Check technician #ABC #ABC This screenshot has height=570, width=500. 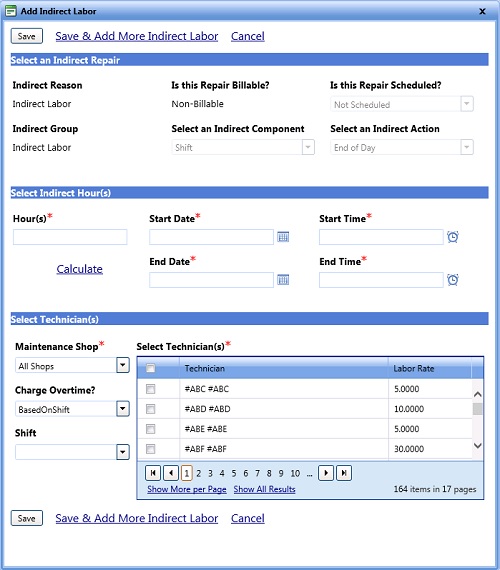(x=151, y=389)
